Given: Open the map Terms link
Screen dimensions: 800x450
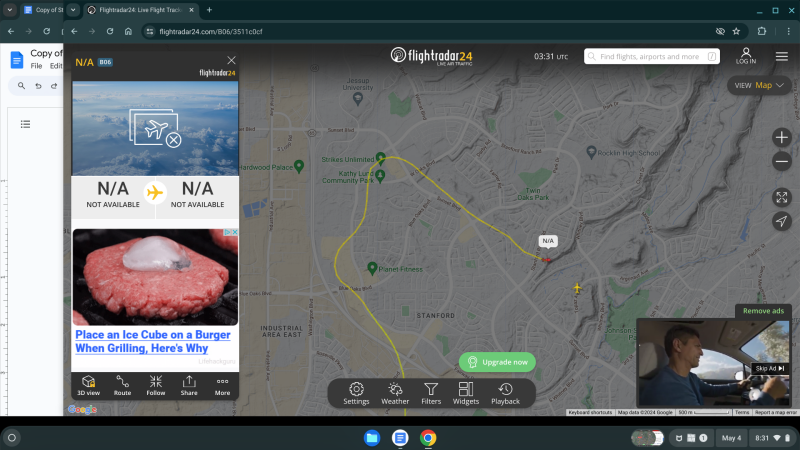Looking at the screenshot, I should 742,412.
